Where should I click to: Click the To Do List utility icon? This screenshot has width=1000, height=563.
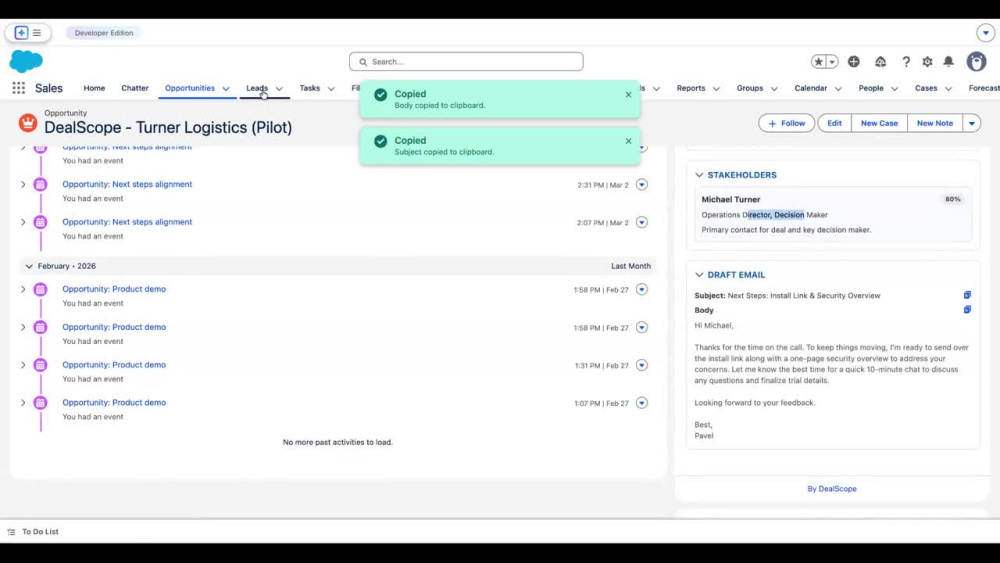(x=11, y=532)
